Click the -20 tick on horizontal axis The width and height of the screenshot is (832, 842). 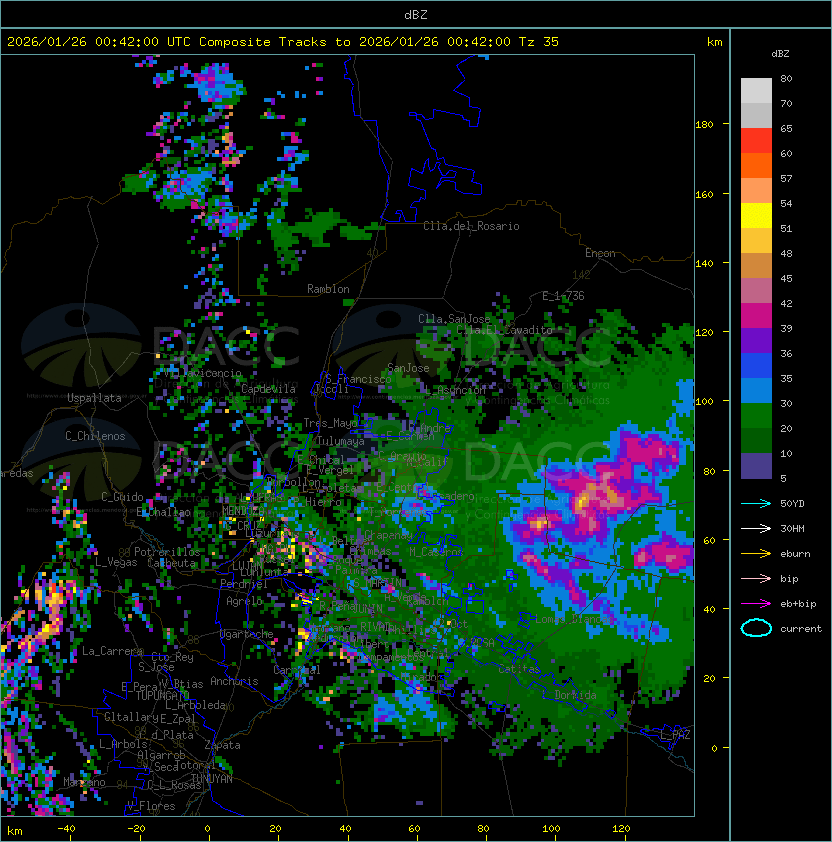136,829
